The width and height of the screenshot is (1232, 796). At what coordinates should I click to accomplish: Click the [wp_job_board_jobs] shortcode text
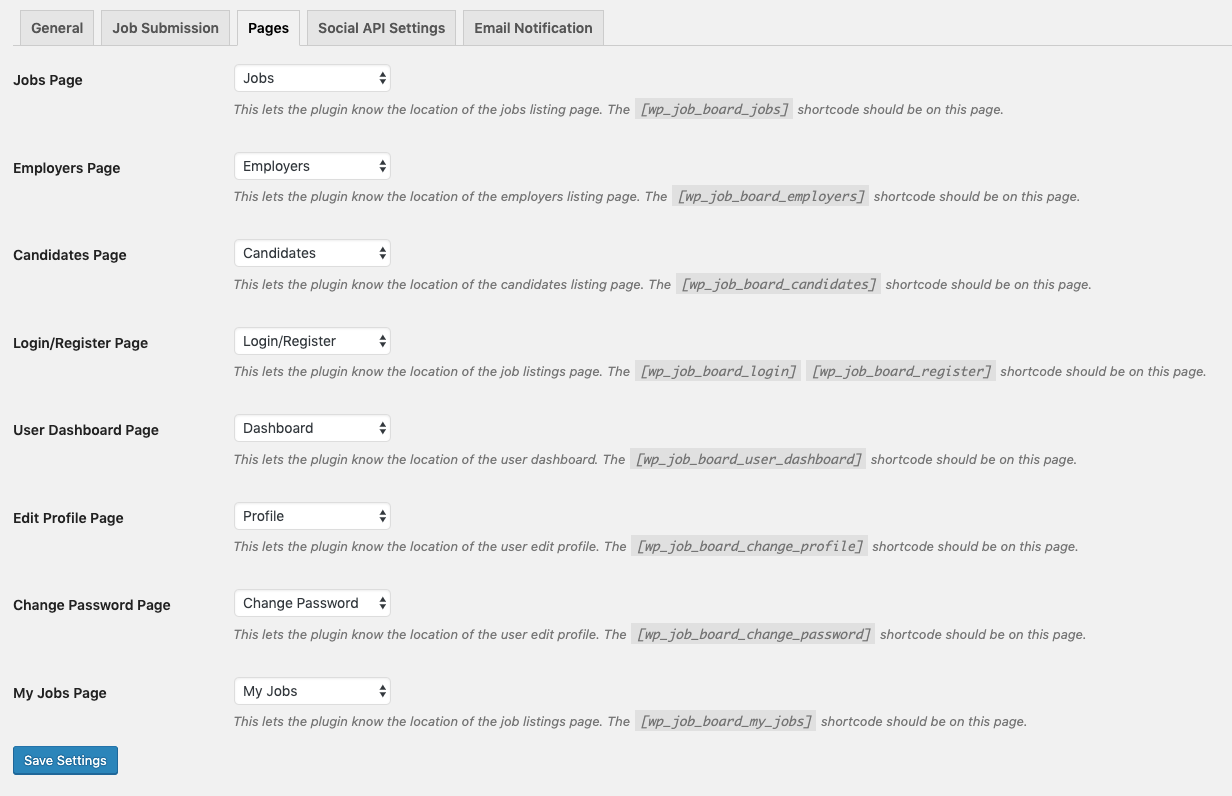(x=714, y=110)
